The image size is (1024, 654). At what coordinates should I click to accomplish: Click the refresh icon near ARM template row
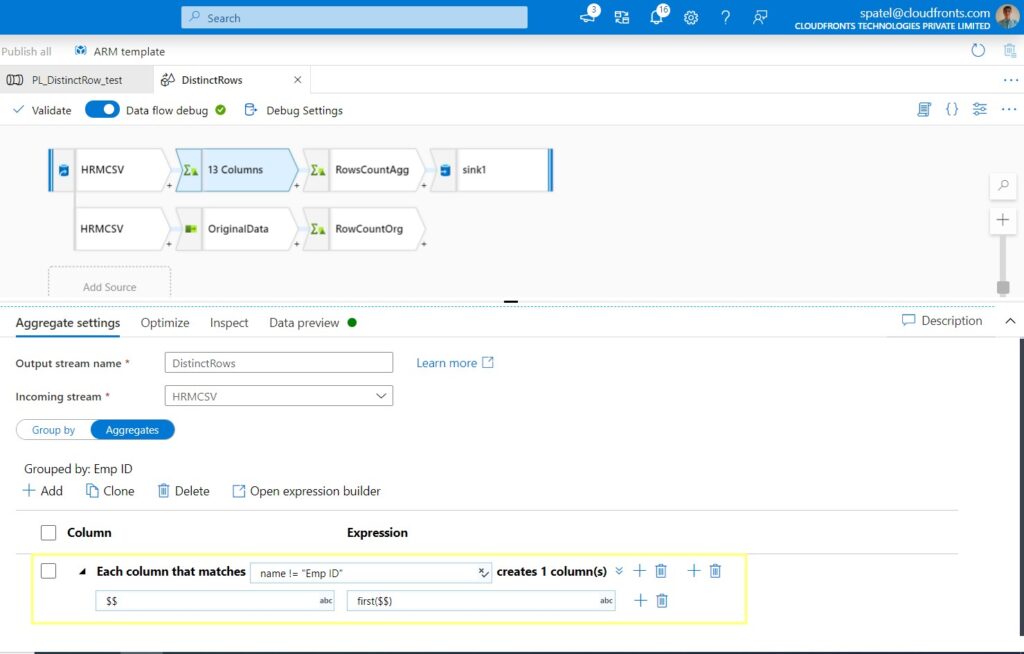(978, 50)
